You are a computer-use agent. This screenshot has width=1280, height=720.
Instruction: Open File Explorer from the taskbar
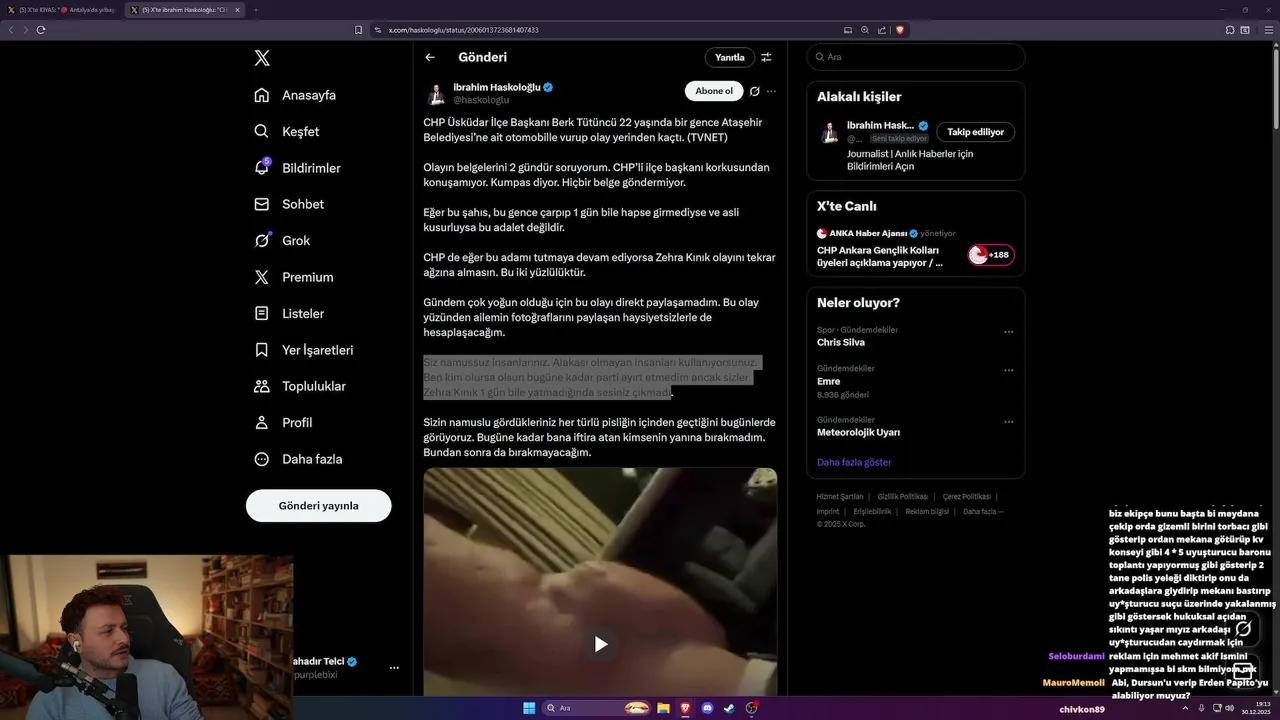tap(663, 708)
